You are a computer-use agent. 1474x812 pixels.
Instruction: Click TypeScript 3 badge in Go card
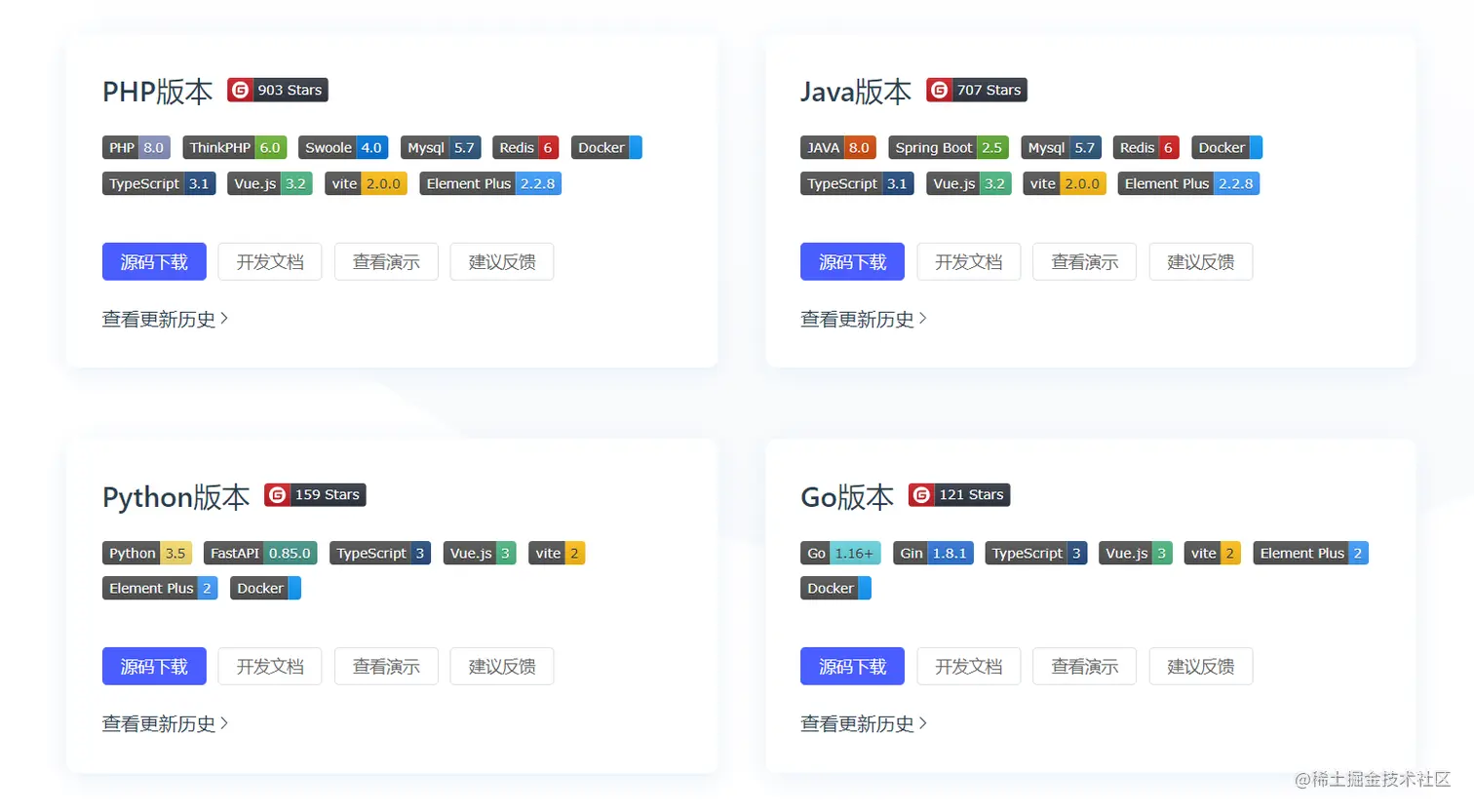point(1036,553)
